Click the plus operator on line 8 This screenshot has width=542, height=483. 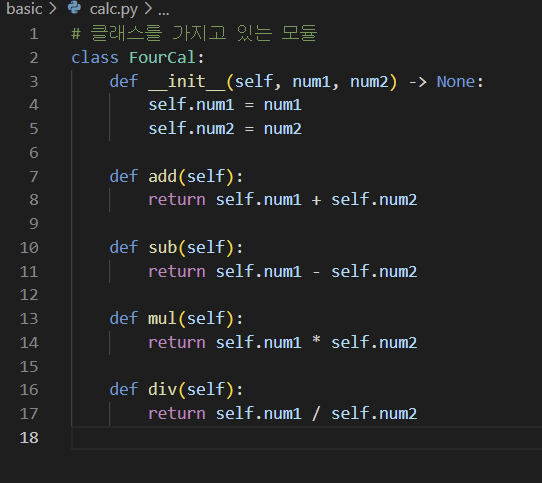pos(316,201)
